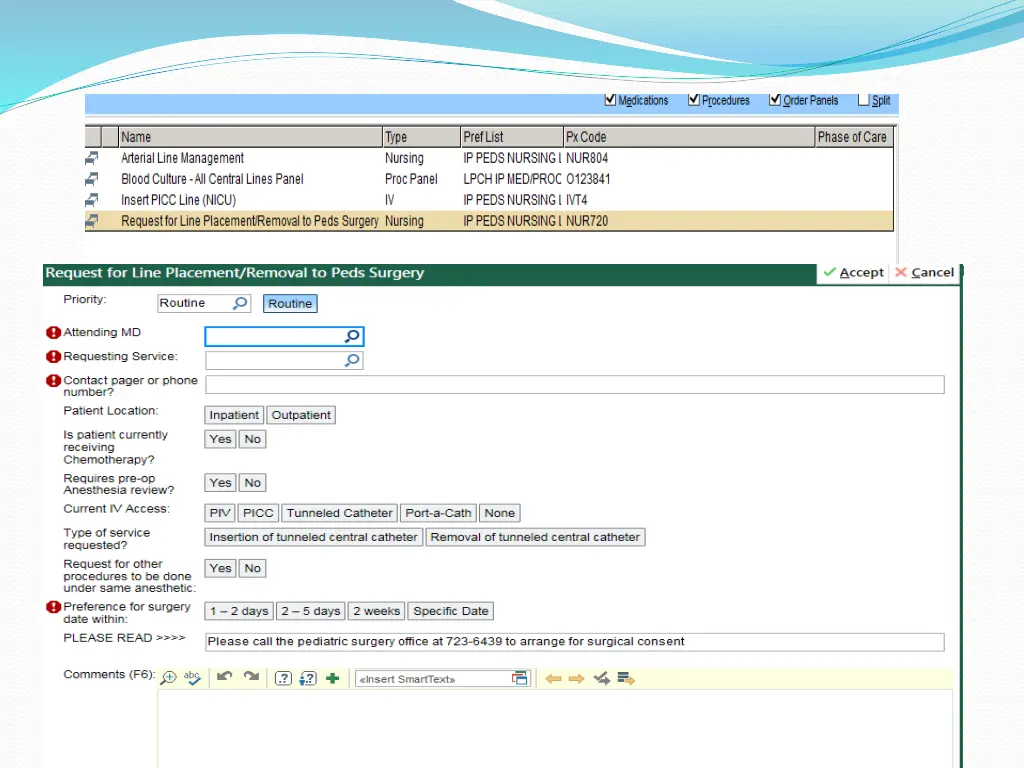This screenshot has width=1024, height=768.
Task: Enable the Split checkbox
Action: click(x=863, y=100)
